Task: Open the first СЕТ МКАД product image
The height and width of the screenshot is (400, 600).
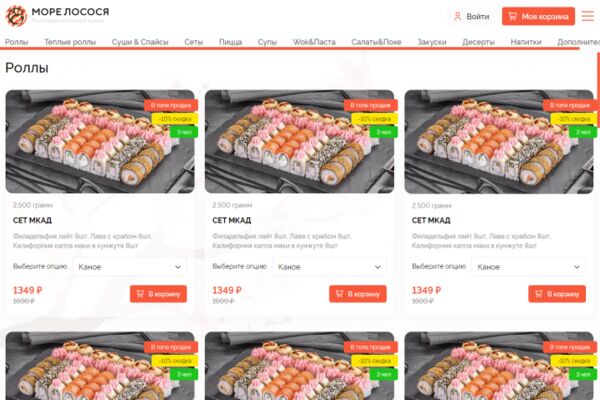Action: click(x=100, y=142)
